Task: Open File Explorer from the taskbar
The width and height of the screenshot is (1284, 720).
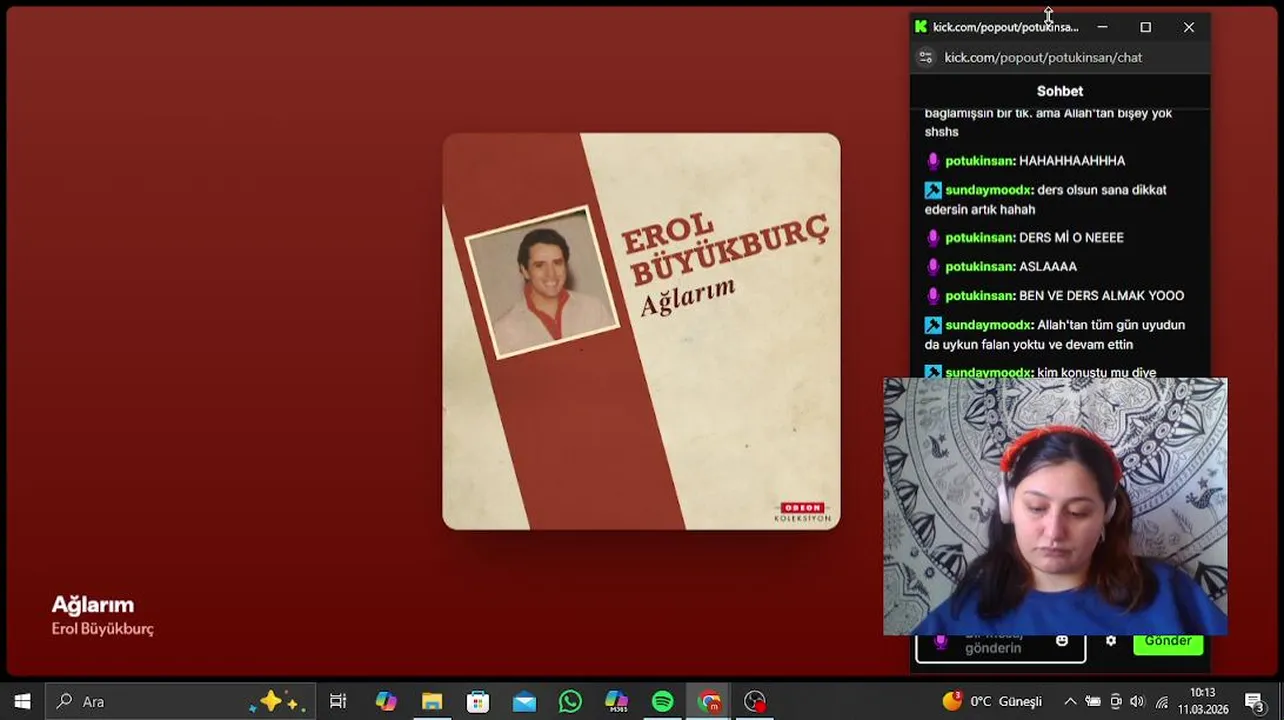Action: pos(432,701)
